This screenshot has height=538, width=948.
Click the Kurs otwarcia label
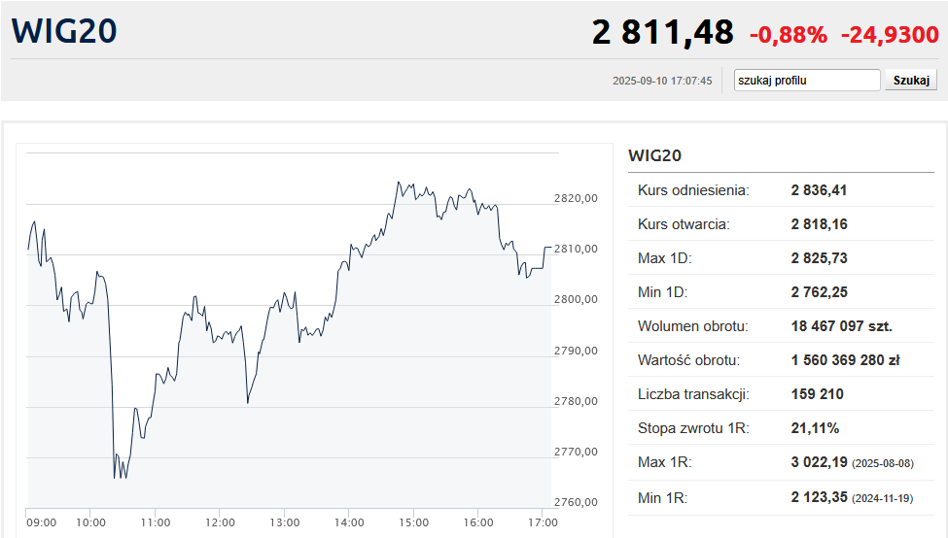[x=684, y=224]
